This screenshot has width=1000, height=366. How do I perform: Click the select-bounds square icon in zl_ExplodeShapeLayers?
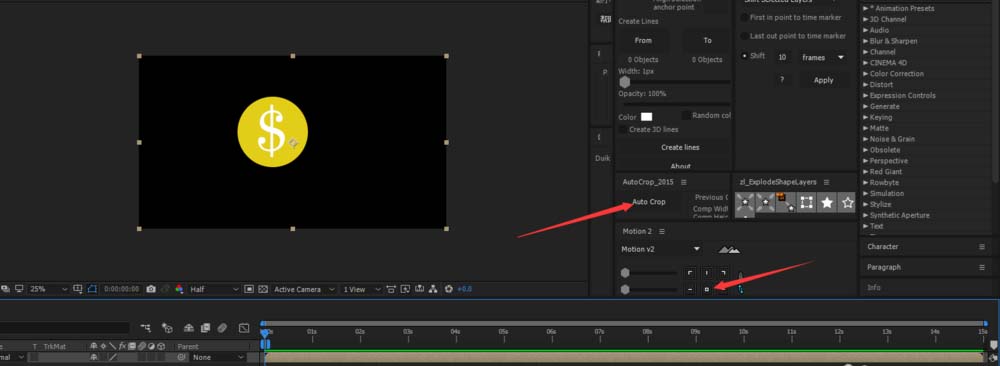(x=806, y=203)
